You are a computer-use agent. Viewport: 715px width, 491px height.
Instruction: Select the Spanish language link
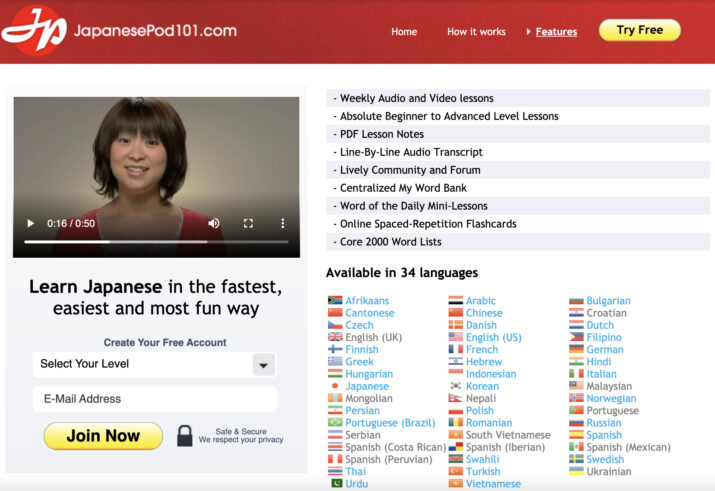[x=604, y=435]
